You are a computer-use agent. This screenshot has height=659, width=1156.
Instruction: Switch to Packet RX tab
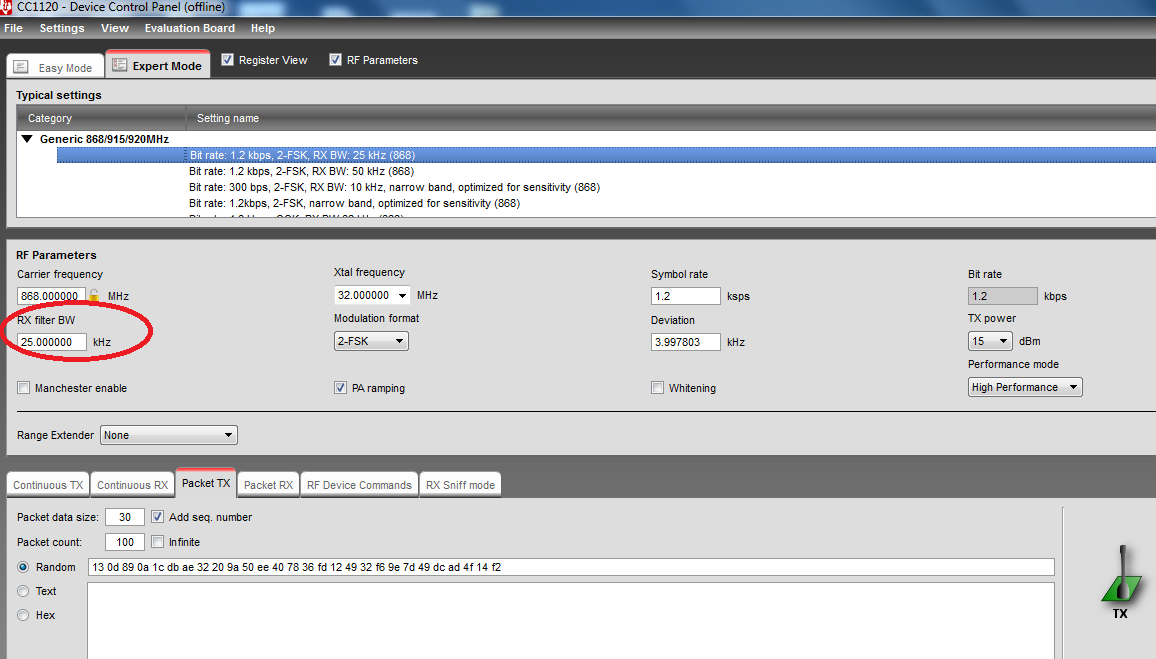(268, 485)
